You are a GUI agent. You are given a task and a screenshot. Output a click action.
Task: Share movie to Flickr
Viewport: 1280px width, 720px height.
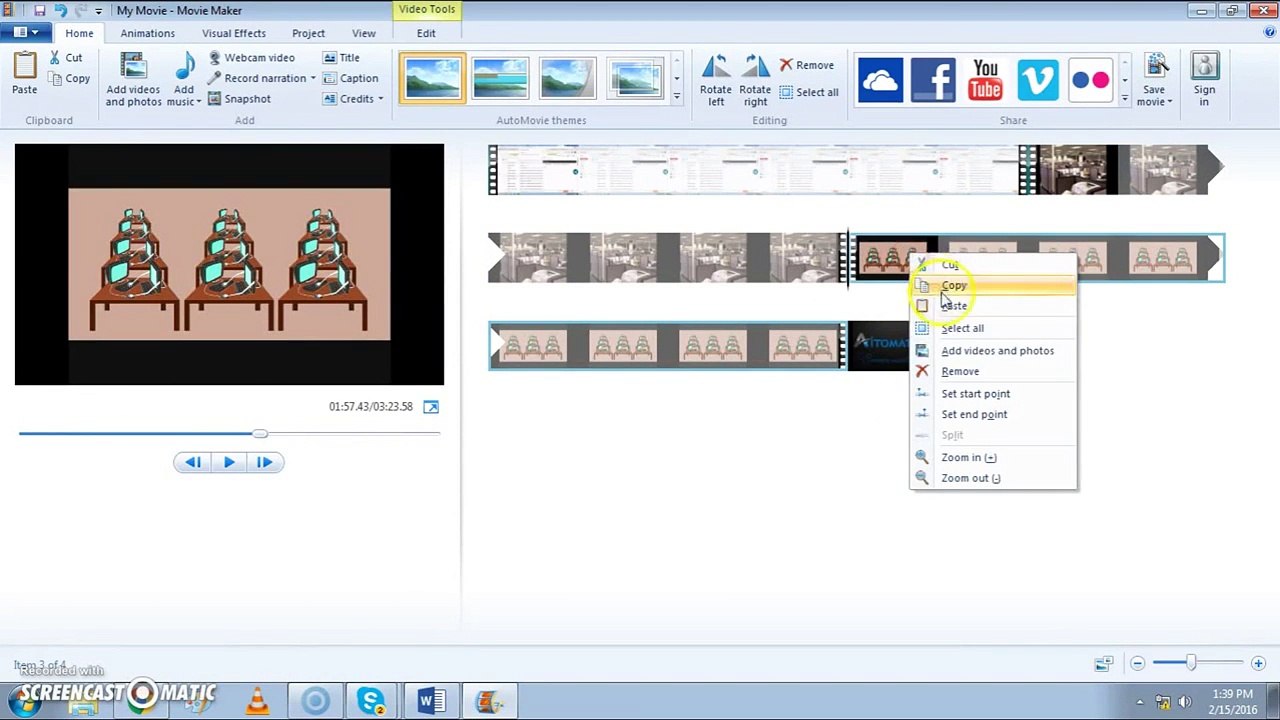[x=1090, y=80]
